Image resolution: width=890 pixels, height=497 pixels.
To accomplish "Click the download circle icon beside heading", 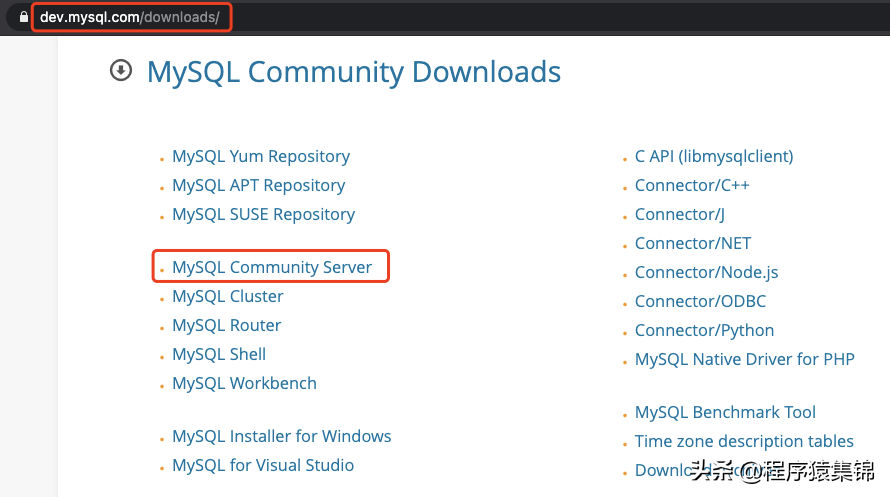I will [x=121, y=70].
